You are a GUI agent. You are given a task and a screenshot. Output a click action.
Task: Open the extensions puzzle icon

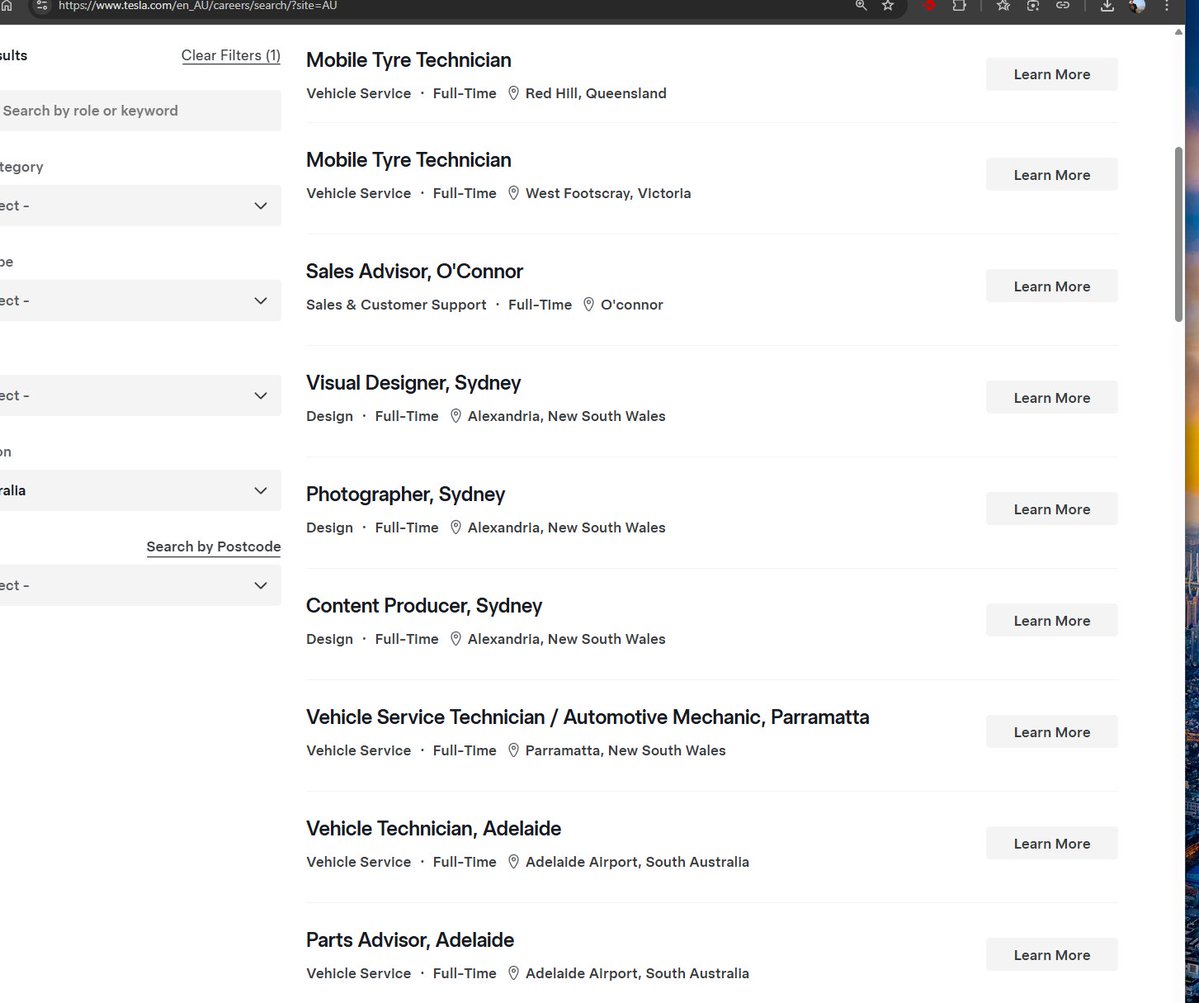[959, 5]
